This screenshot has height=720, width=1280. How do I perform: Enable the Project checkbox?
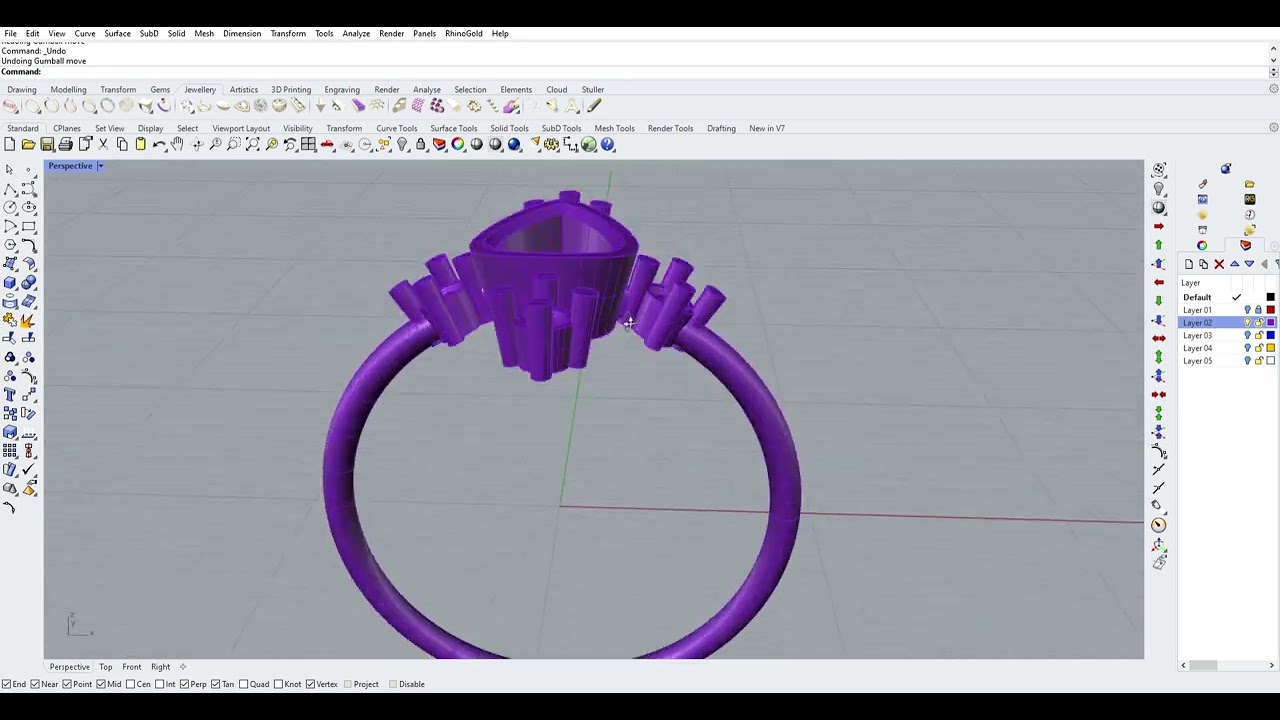[346, 684]
